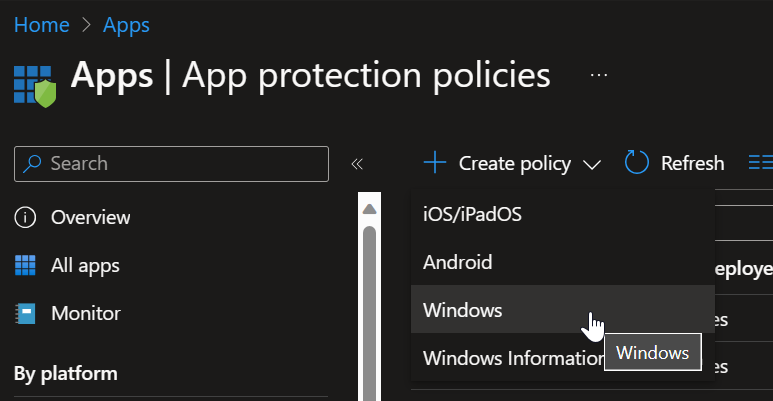Click the sidebar scrollbar up arrow

coord(369,209)
